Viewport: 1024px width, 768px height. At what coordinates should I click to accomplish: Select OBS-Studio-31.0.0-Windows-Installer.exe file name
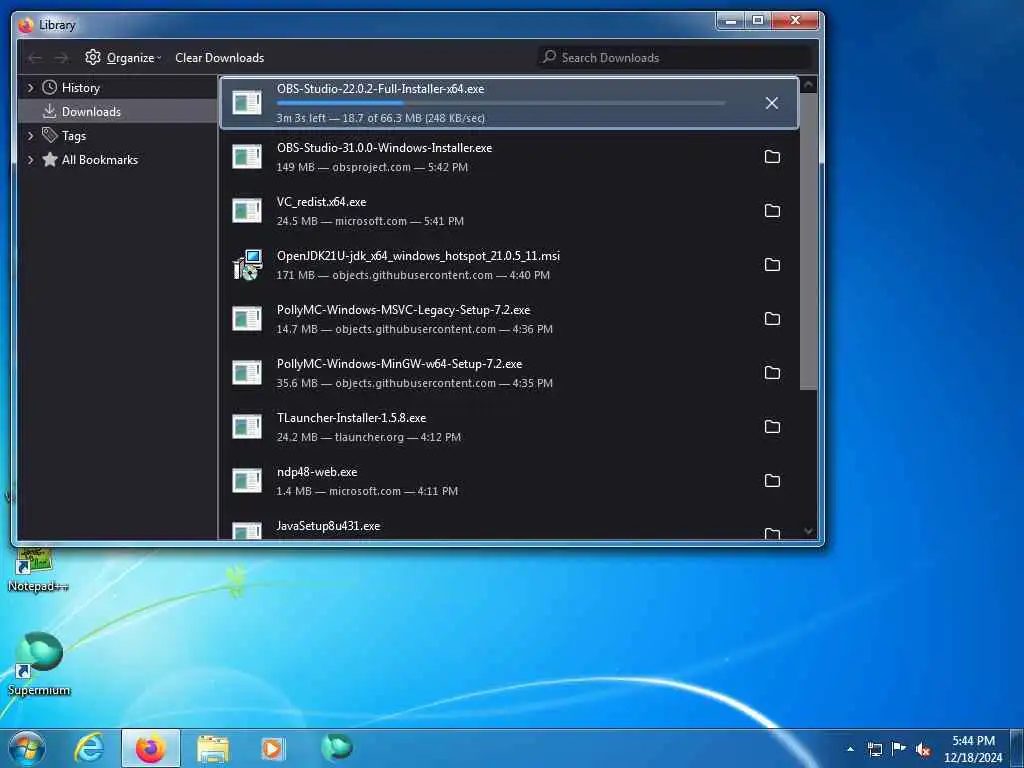point(384,148)
